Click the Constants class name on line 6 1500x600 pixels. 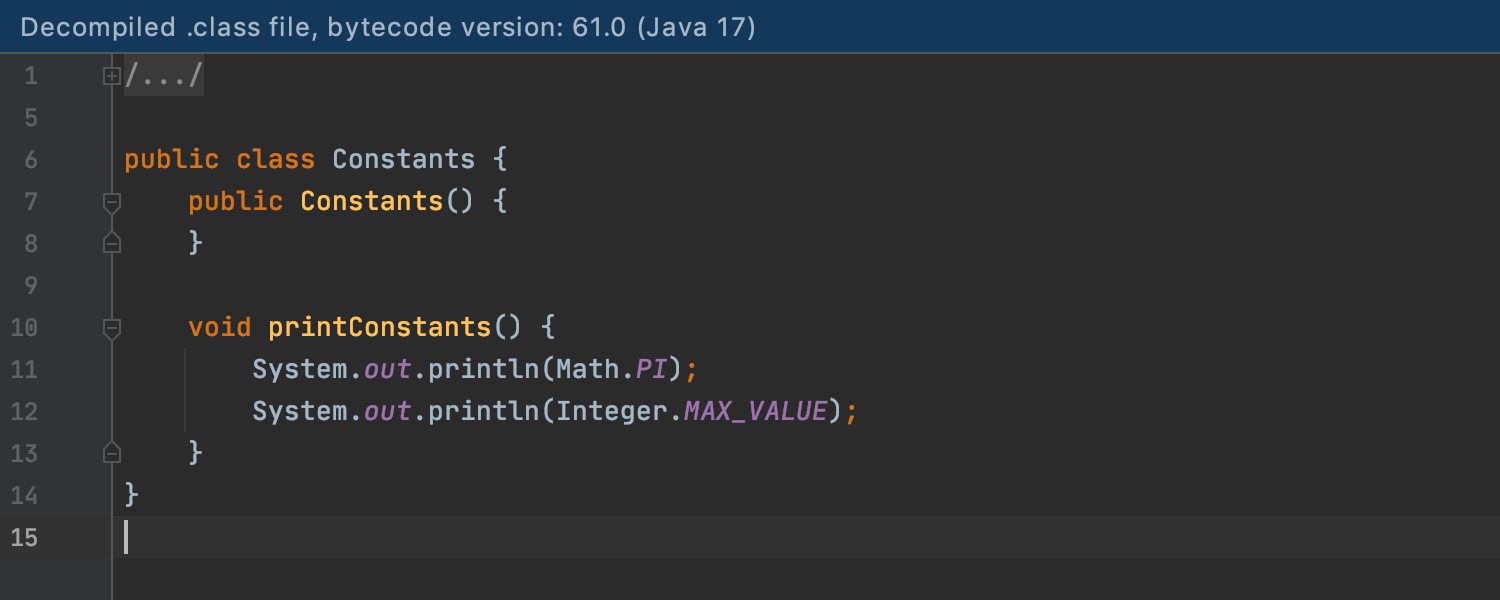click(x=403, y=160)
